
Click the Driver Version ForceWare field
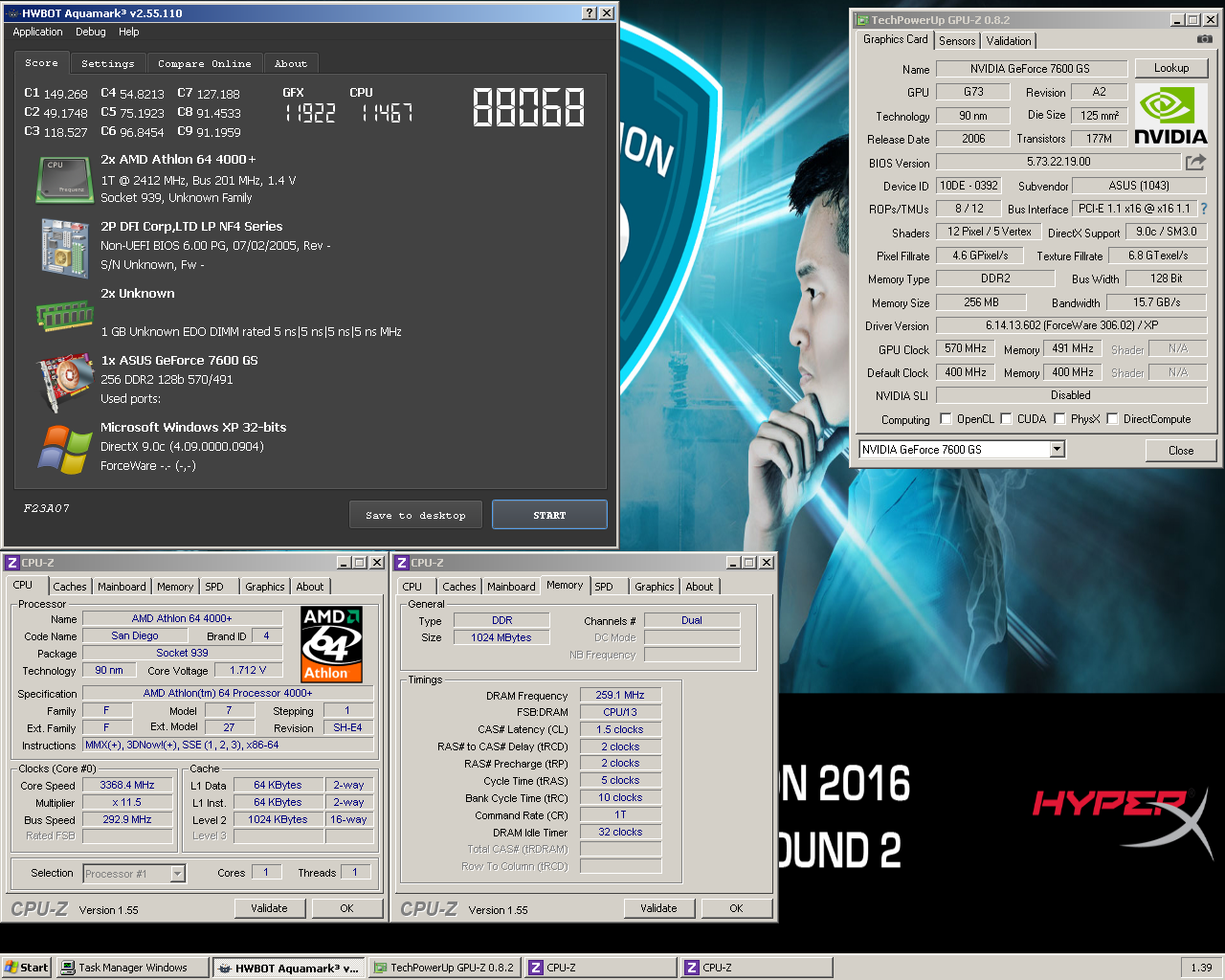point(1072,325)
